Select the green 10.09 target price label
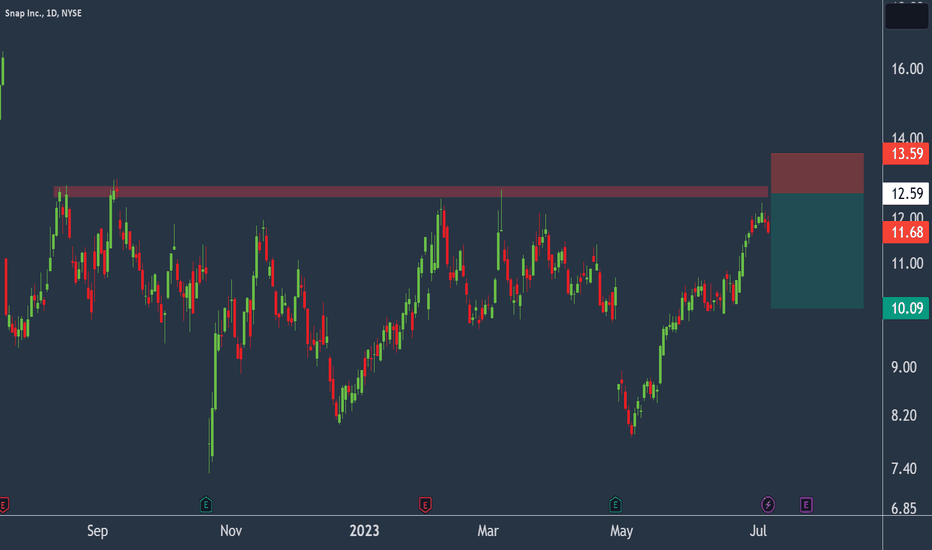Screen dimensions: 932x550 (x=906, y=308)
